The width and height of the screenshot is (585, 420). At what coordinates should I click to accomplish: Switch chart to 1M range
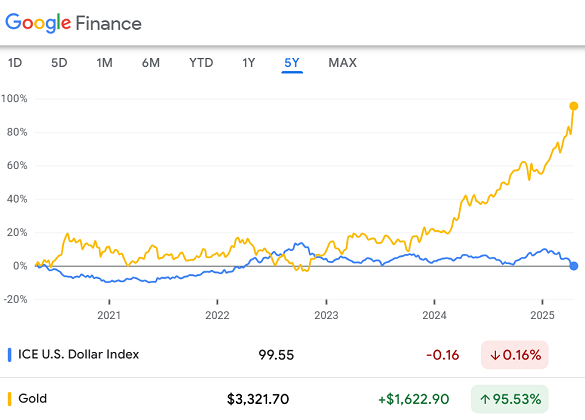click(104, 63)
